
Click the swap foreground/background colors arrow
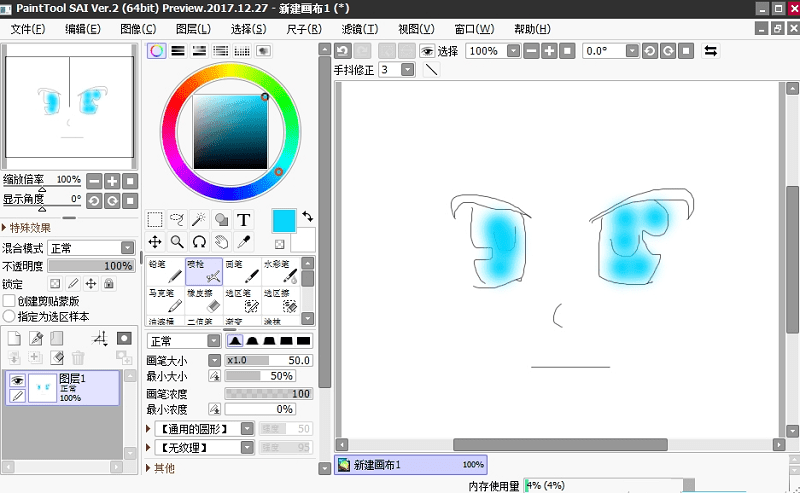coord(307,215)
